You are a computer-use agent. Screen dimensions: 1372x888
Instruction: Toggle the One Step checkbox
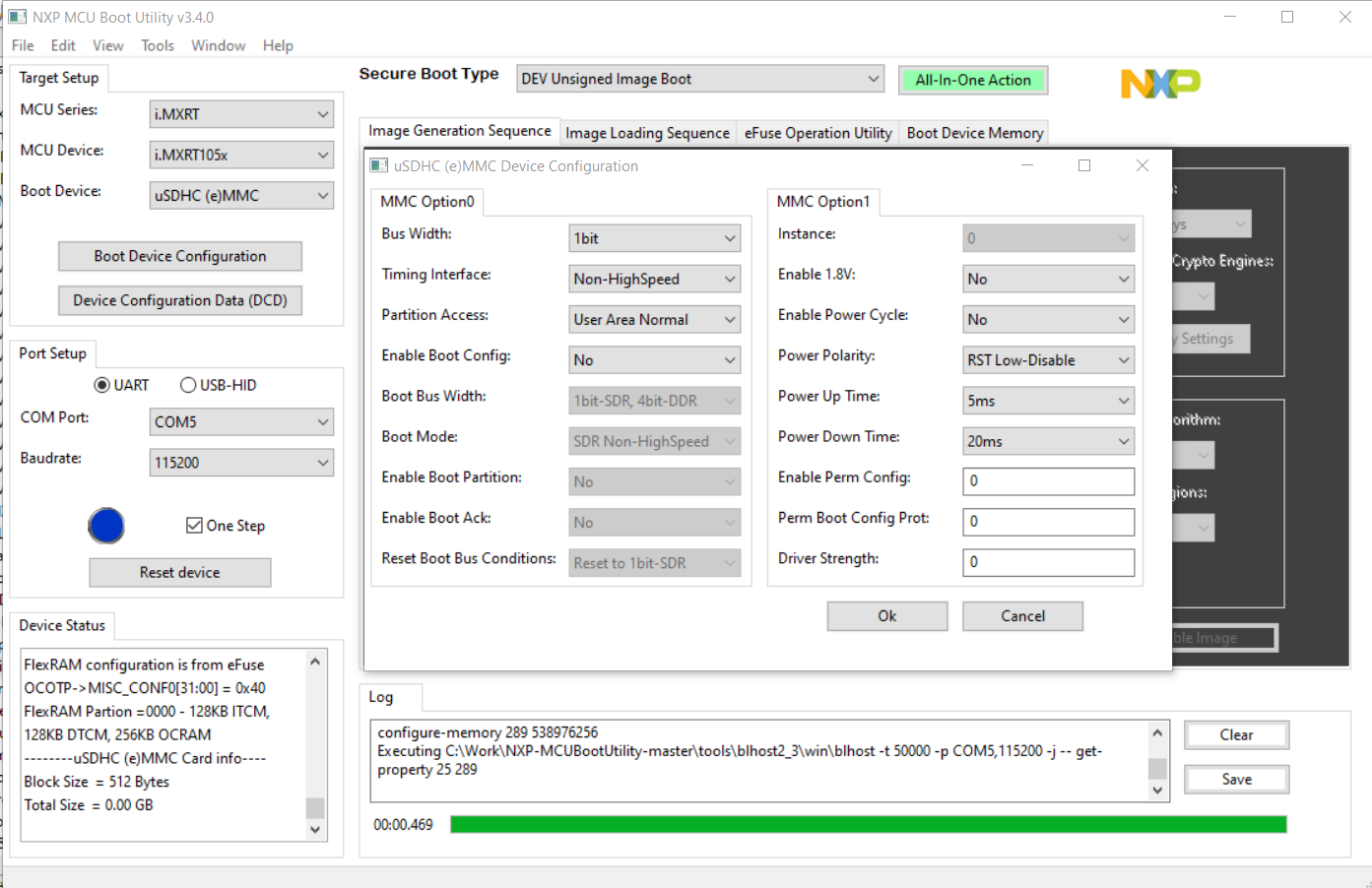click(226, 526)
